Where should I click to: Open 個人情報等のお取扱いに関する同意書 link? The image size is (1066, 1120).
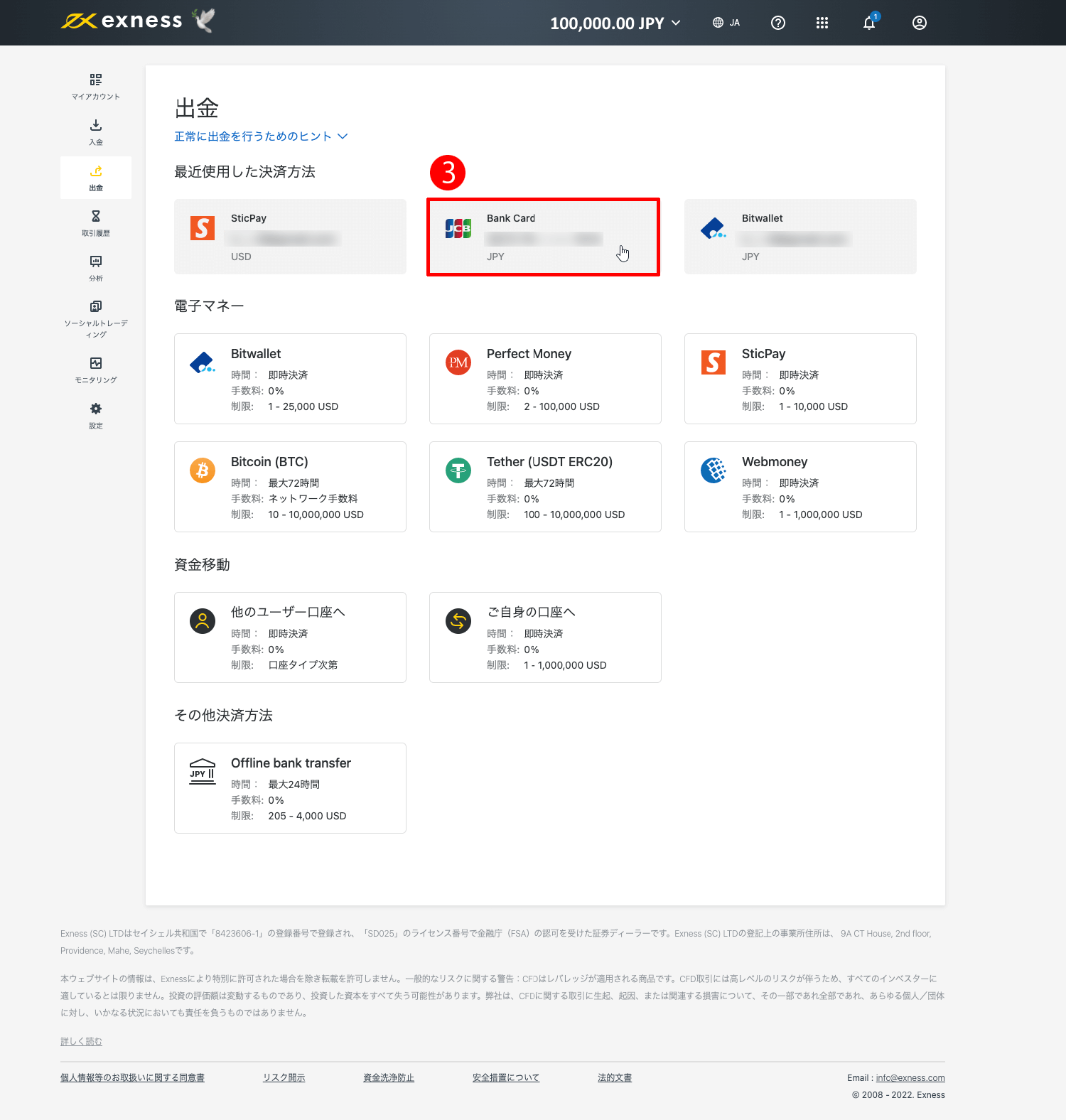point(132,1078)
